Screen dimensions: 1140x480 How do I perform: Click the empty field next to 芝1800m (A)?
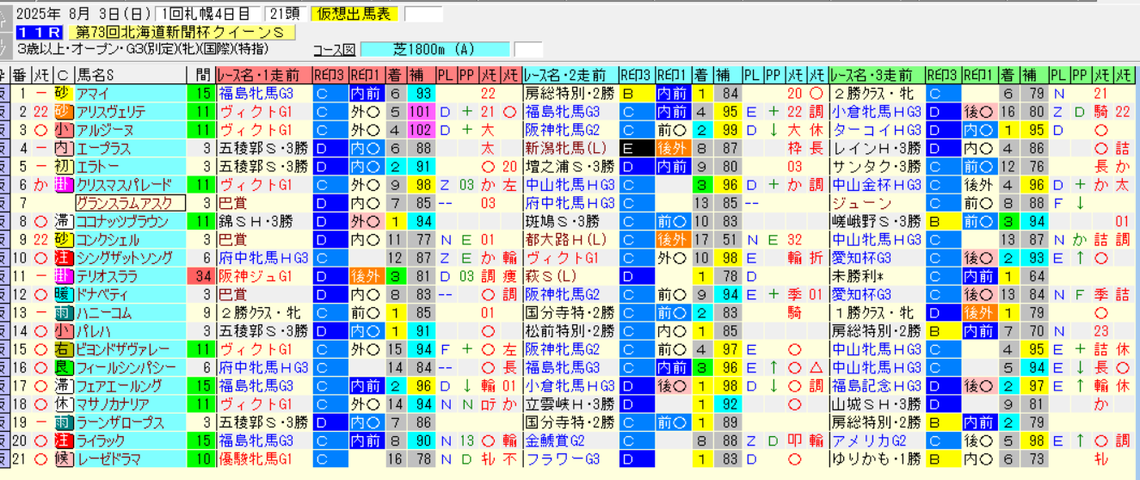(528, 49)
